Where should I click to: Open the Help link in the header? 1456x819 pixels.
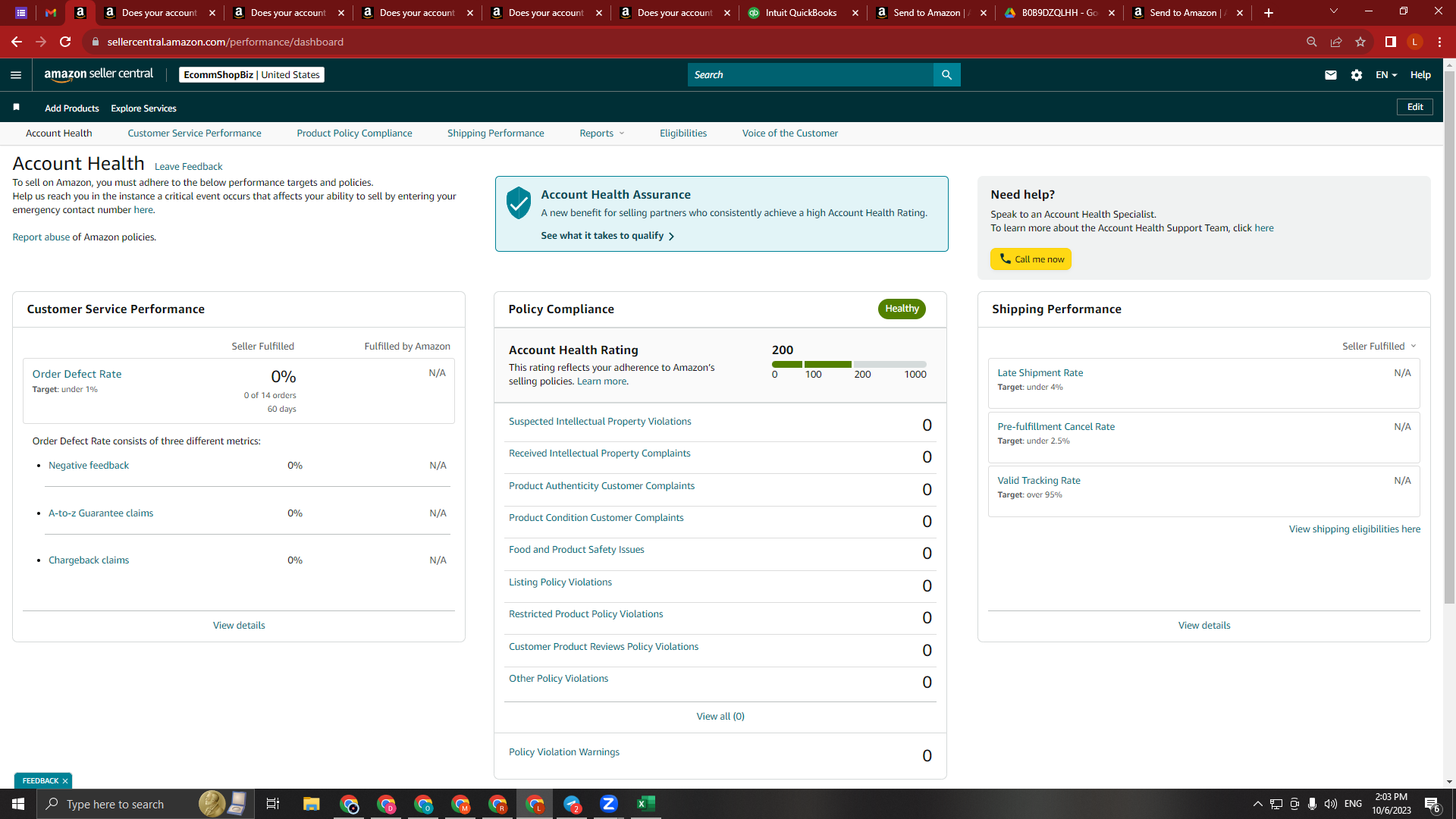(x=1420, y=75)
